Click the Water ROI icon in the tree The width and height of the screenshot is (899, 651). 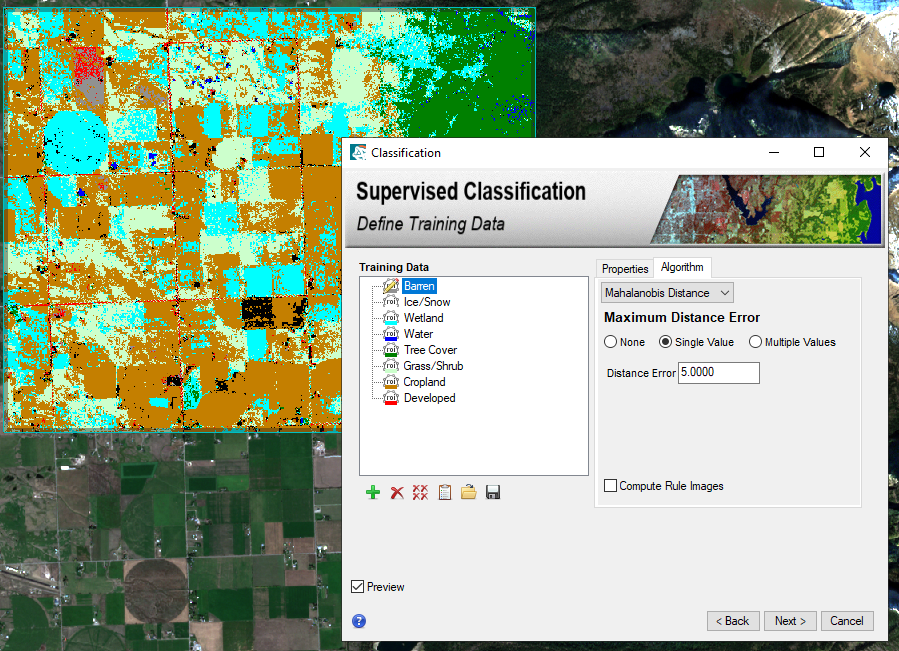[x=391, y=334]
